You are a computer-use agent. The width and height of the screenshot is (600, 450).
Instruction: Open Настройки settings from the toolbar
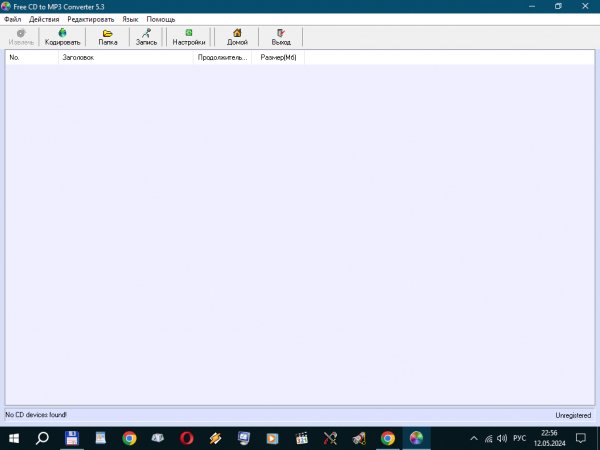(x=189, y=37)
